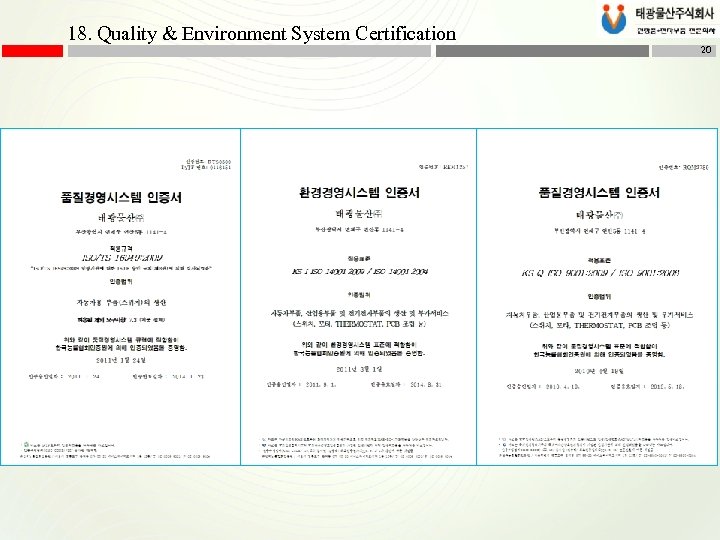This screenshot has height=540, width=720.
Task: Click the THERMOSTAT, PCB scope line in right certificate
Action: [x=600, y=325]
